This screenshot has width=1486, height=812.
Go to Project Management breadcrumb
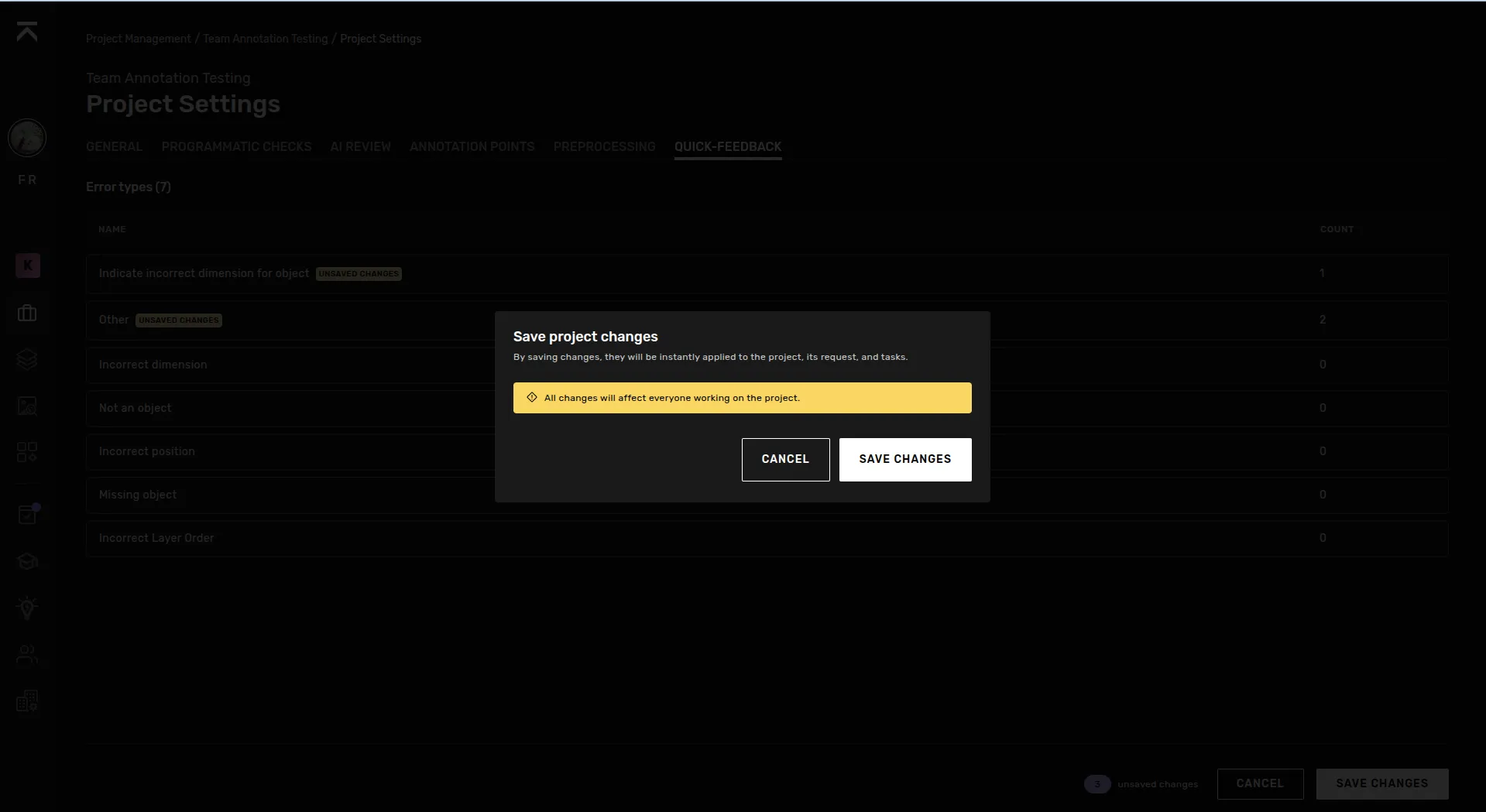139,39
